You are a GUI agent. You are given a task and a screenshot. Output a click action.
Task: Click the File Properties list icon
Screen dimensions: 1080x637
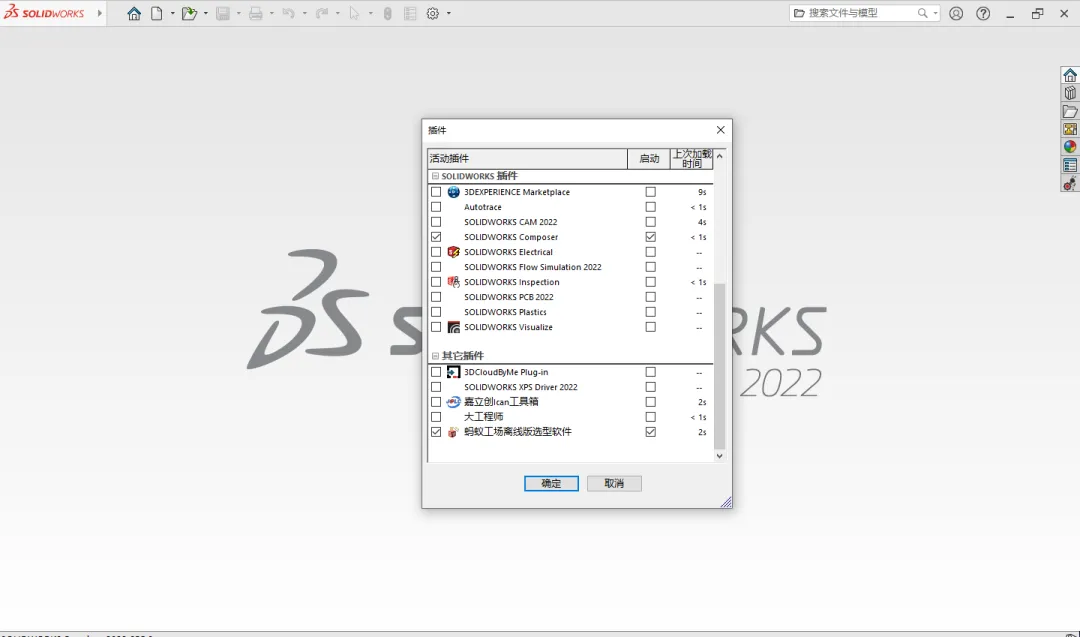[x=410, y=13]
